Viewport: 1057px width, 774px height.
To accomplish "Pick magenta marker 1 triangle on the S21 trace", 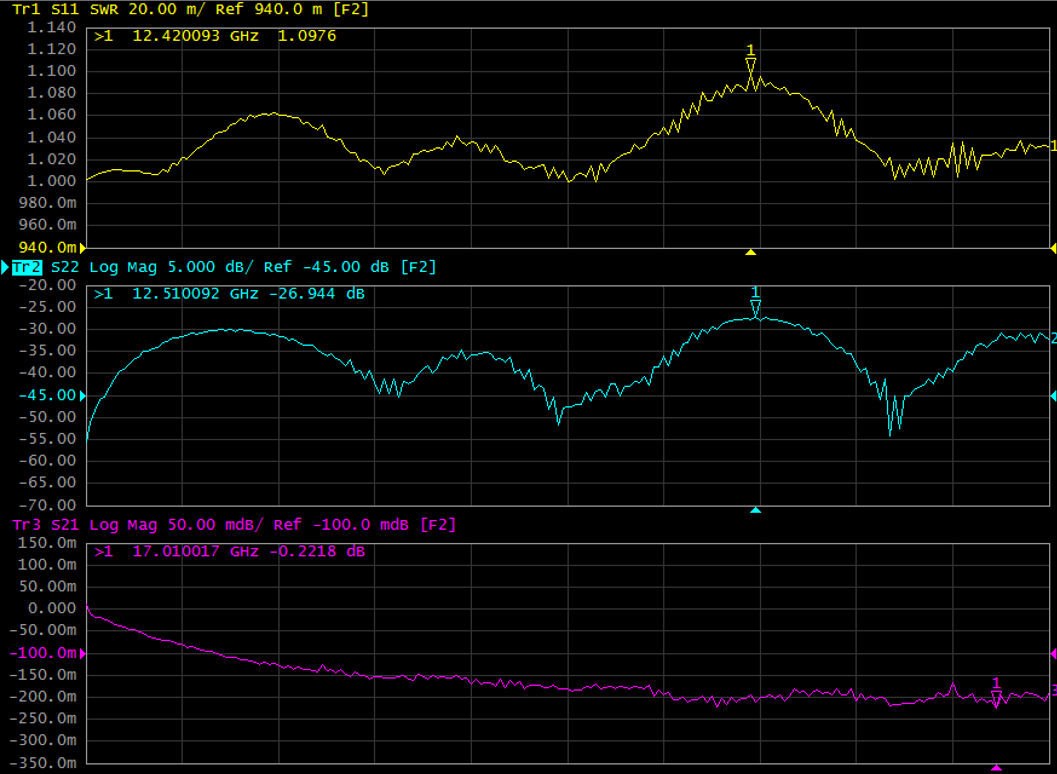I will (x=996, y=699).
